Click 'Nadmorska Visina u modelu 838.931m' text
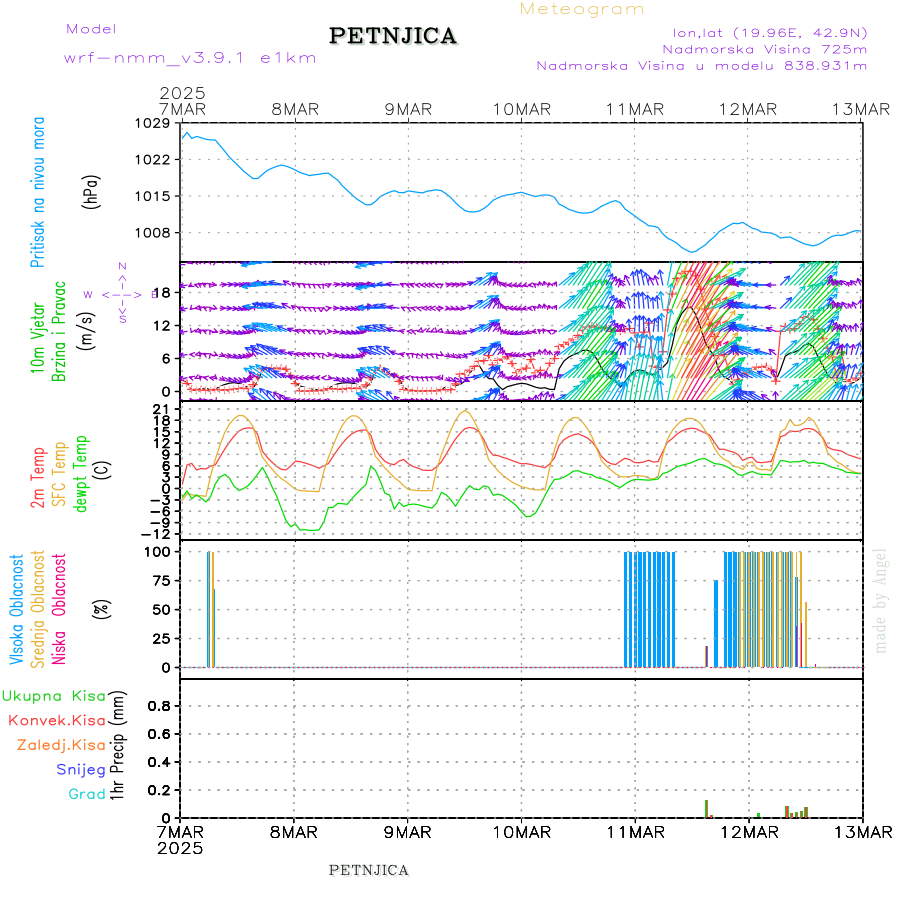The height and width of the screenshot is (900, 900). tap(701, 66)
